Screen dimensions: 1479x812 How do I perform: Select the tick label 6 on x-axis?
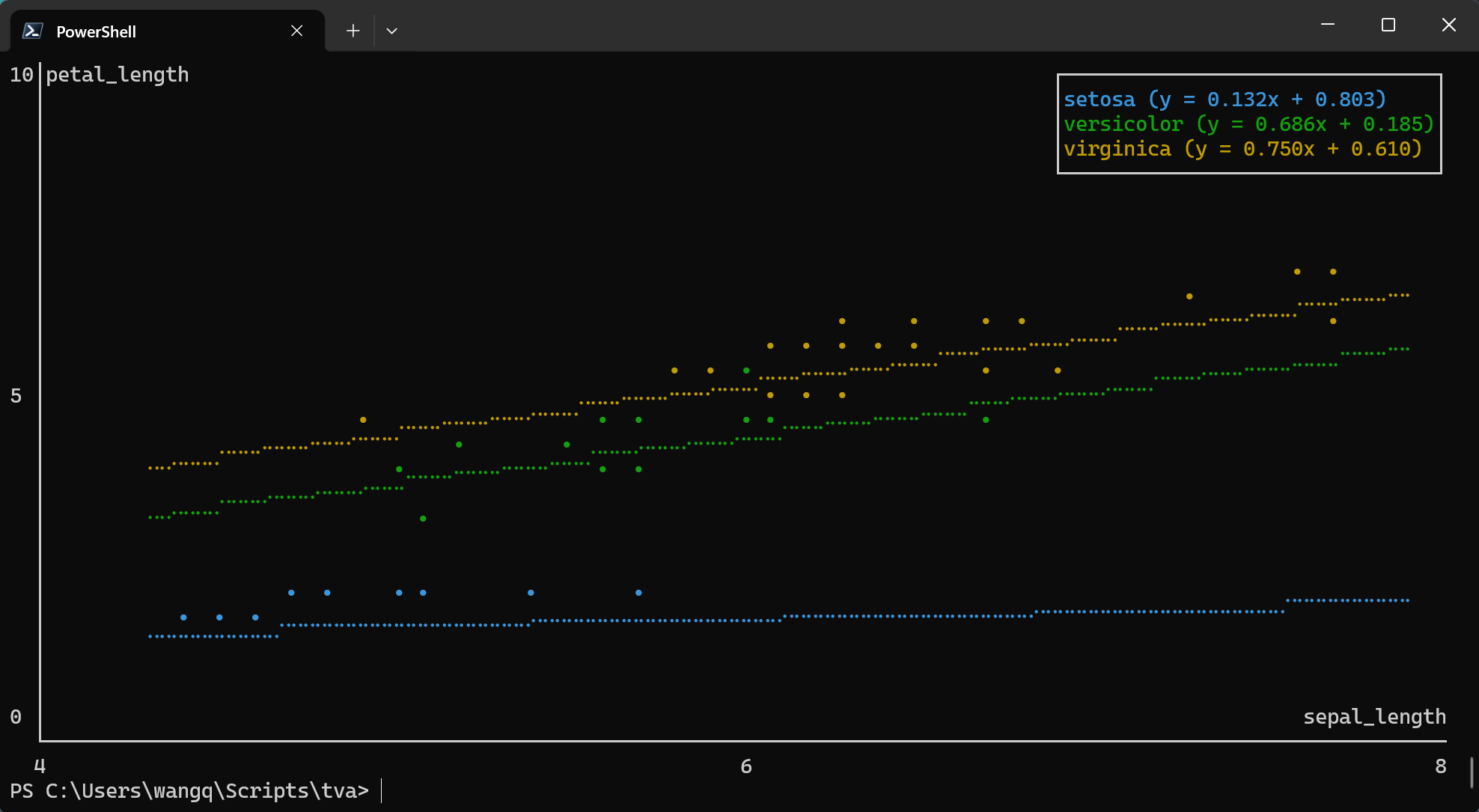tap(745, 766)
